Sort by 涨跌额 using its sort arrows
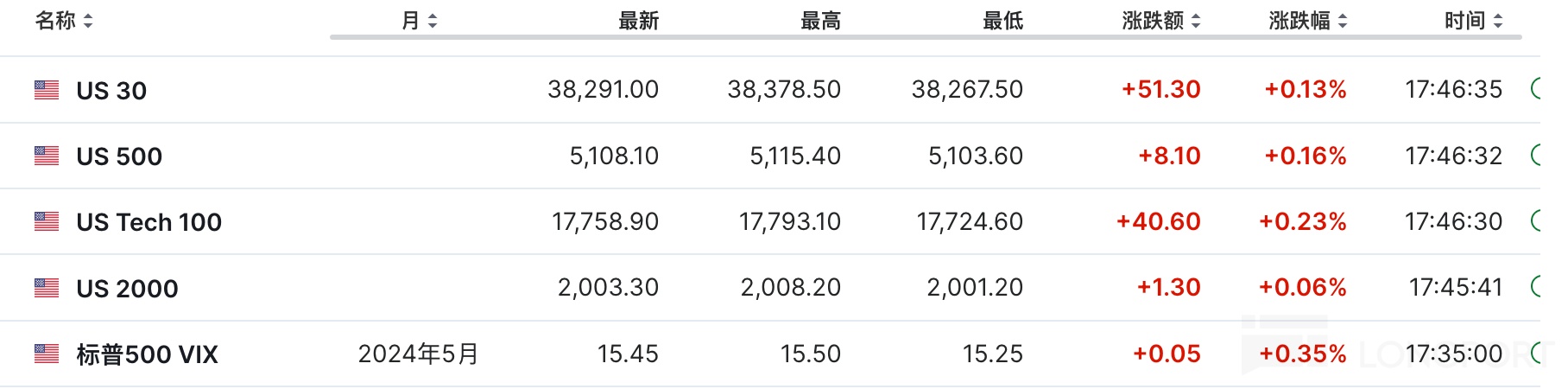 pyautogui.click(x=1196, y=21)
